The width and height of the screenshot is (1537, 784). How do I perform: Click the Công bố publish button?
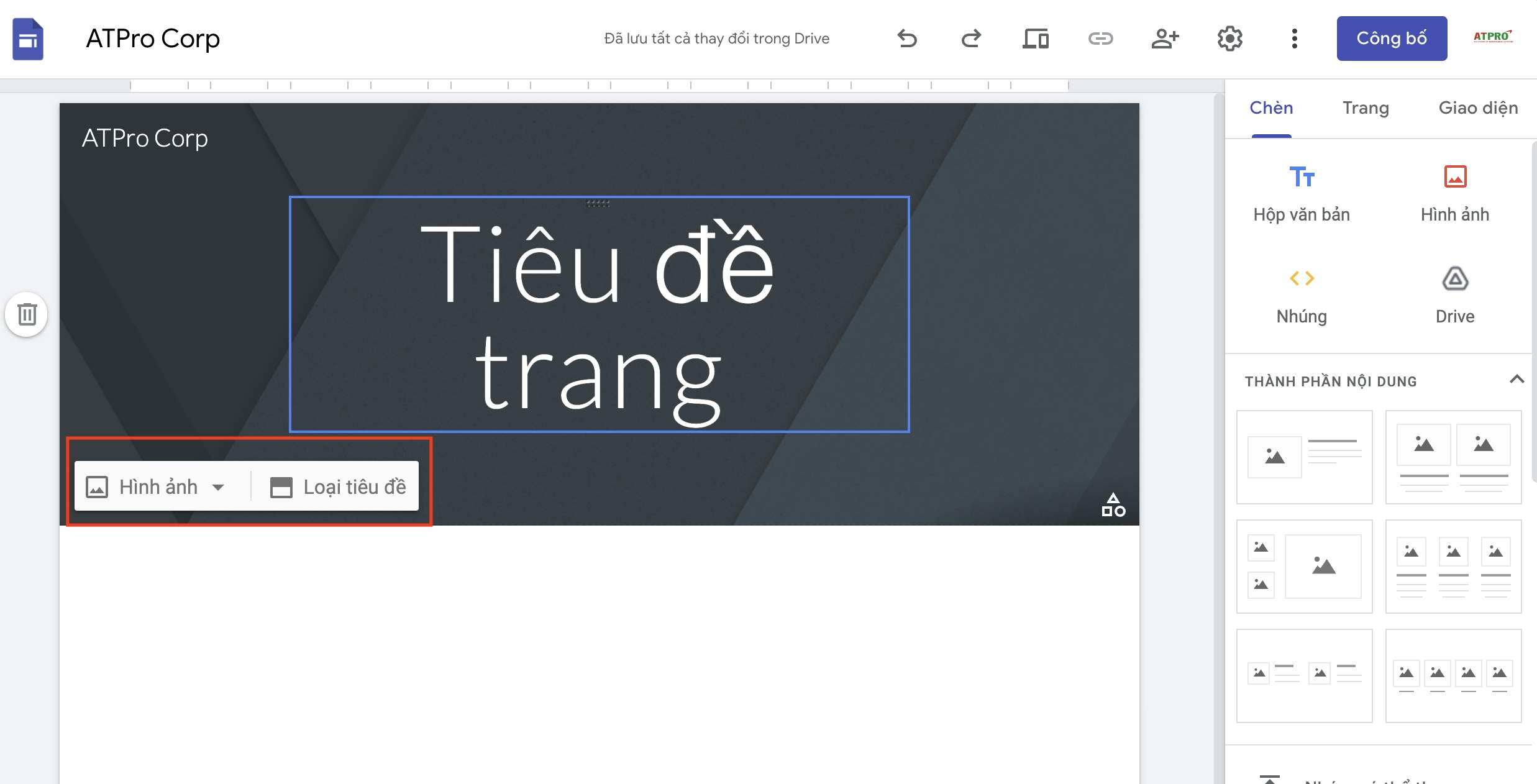(x=1392, y=39)
